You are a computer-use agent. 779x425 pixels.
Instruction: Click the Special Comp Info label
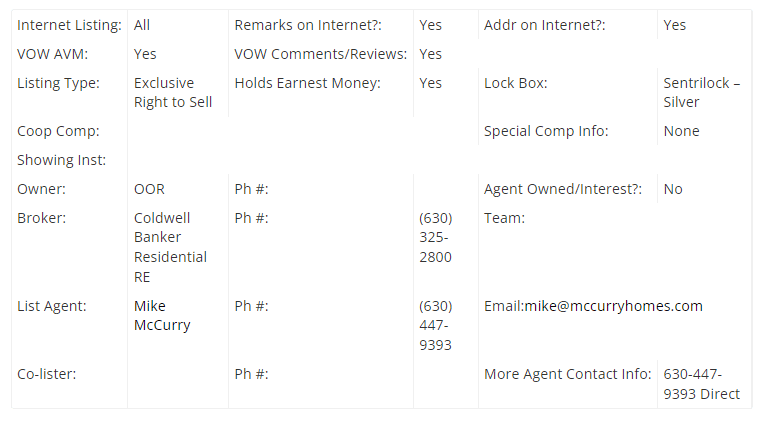pyautogui.click(x=546, y=131)
